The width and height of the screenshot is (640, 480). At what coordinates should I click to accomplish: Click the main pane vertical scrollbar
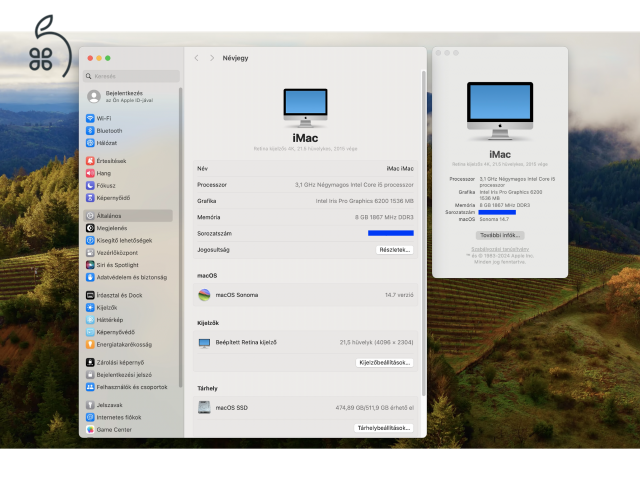click(424, 233)
